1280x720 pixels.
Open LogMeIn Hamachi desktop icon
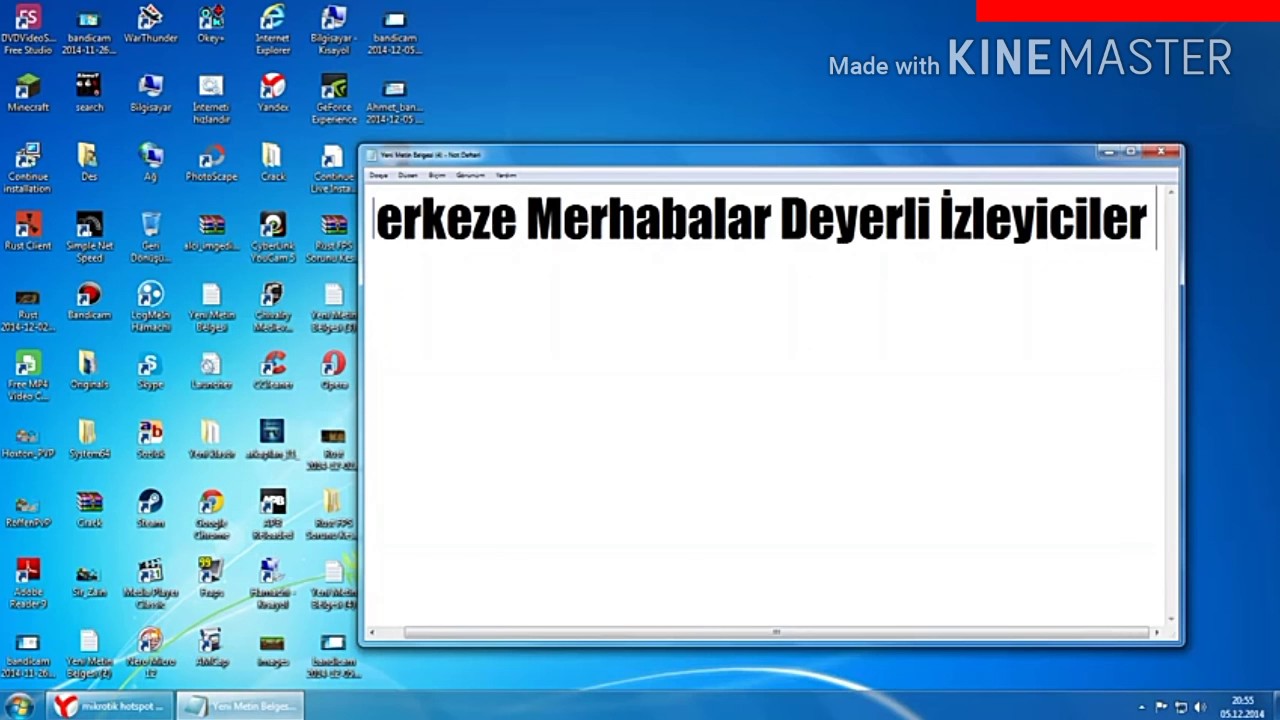[x=150, y=306]
